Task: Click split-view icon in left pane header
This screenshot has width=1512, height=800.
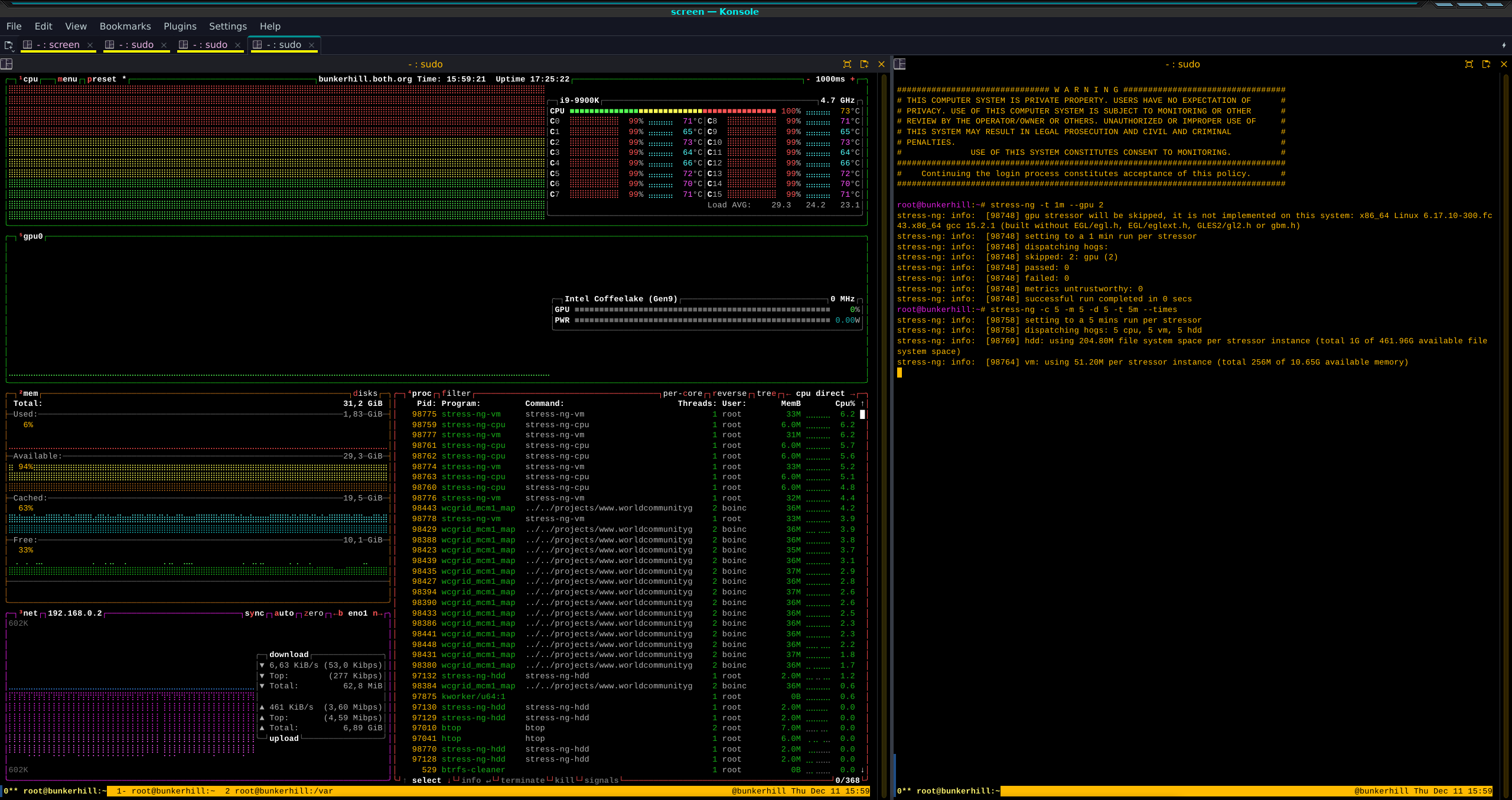Action: pos(6,64)
